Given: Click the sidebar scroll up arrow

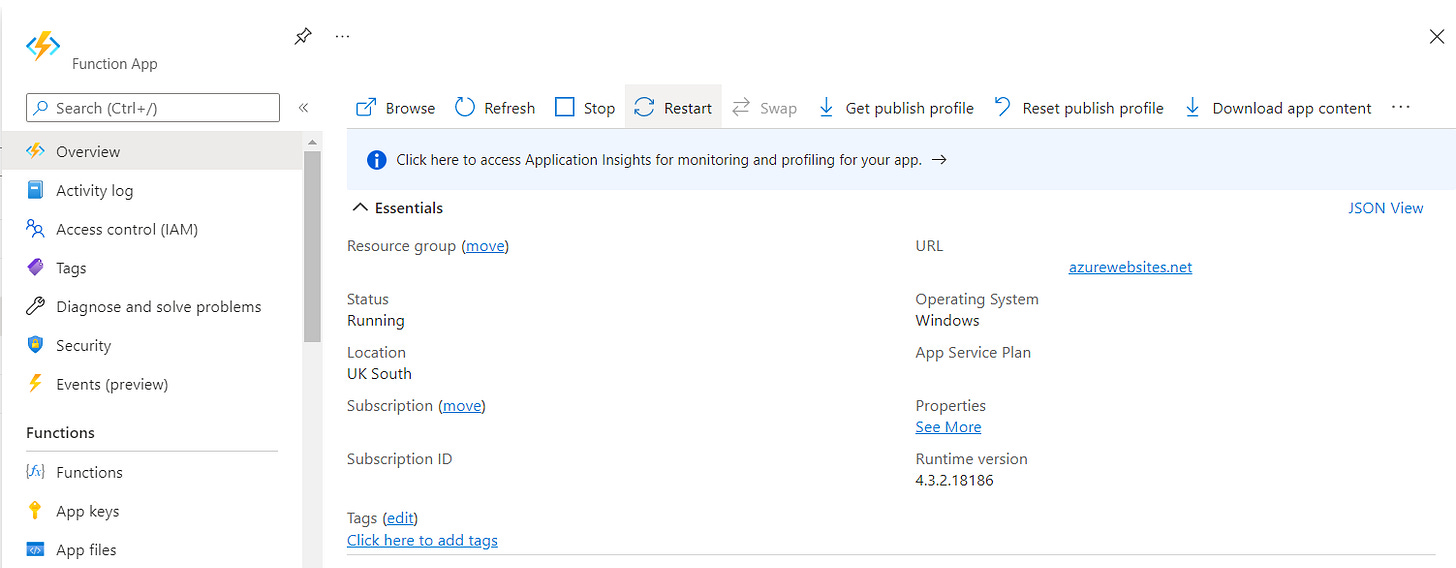Looking at the screenshot, I should [x=312, y=142].
